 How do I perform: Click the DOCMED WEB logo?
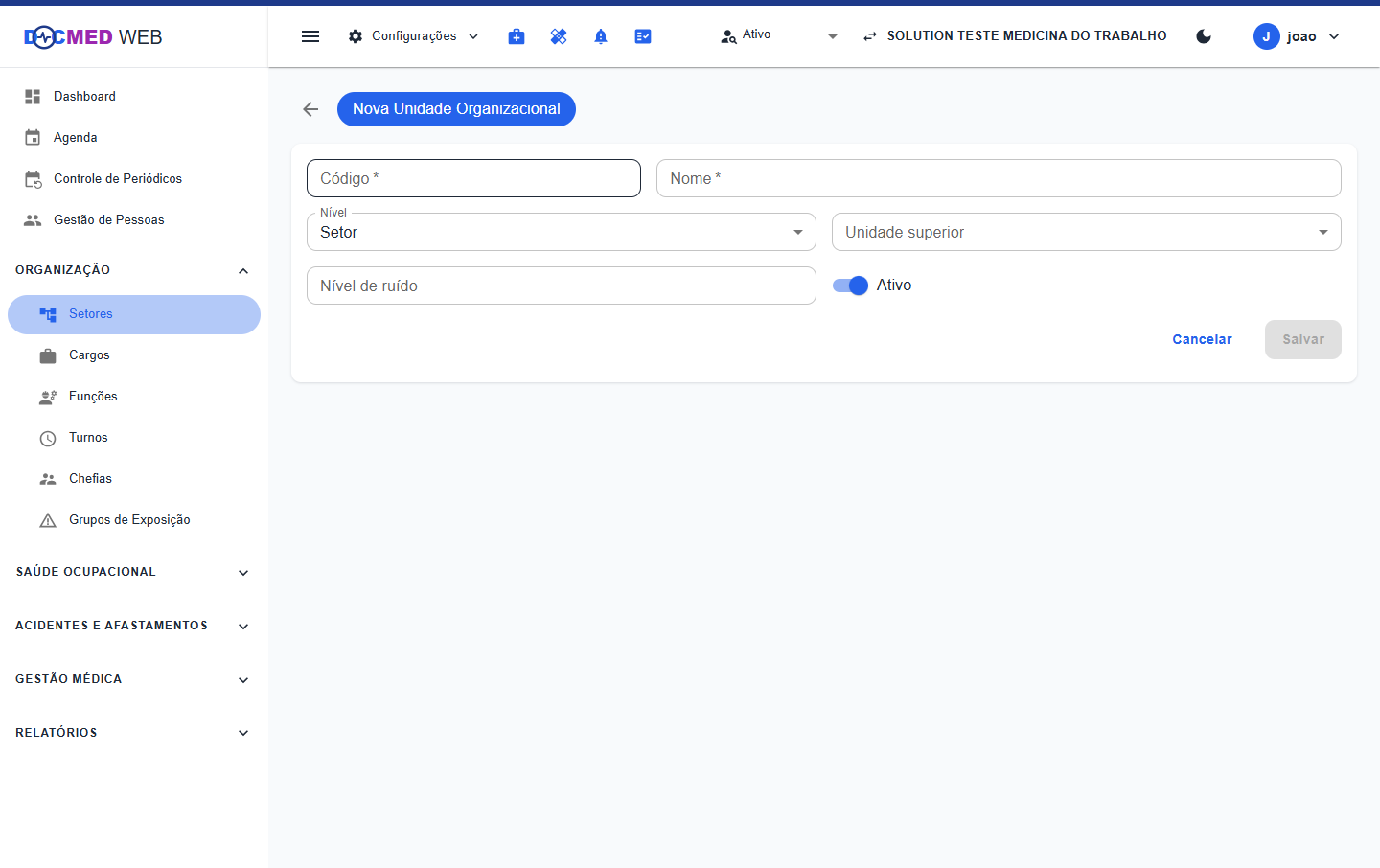(x=93, y=37)
